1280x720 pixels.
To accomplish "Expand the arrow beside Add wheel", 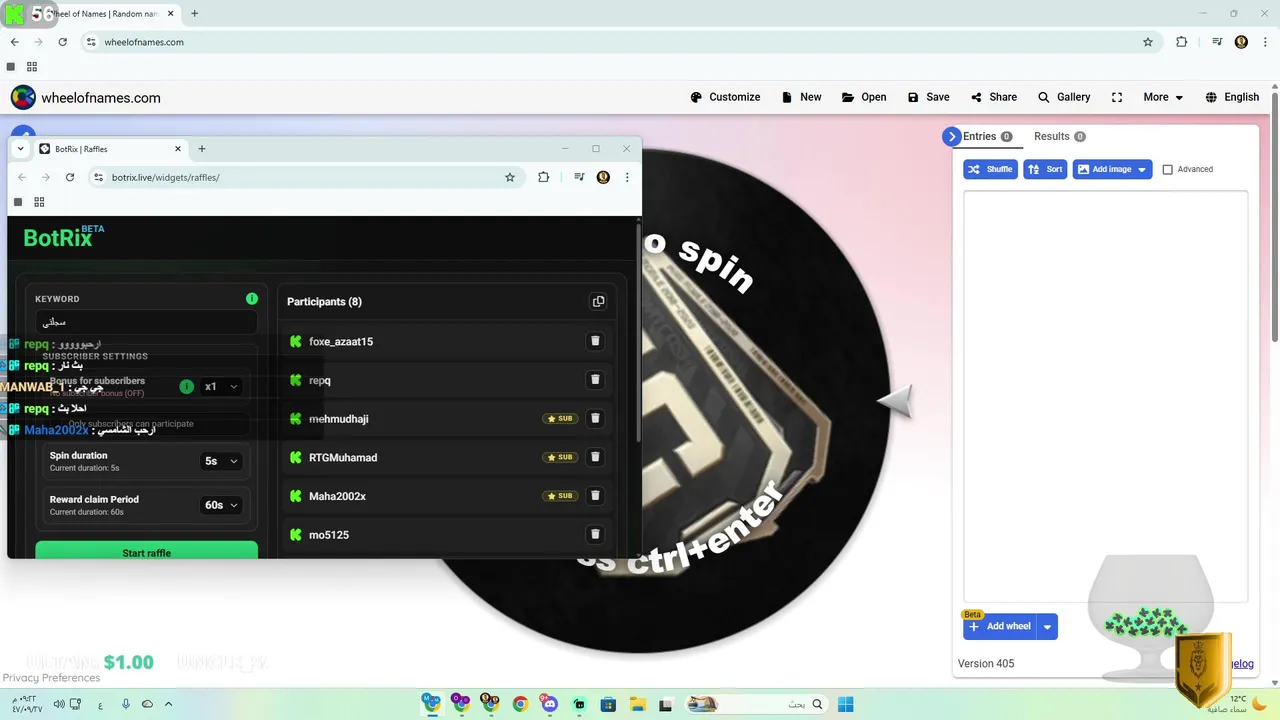I will [1047, 626].
